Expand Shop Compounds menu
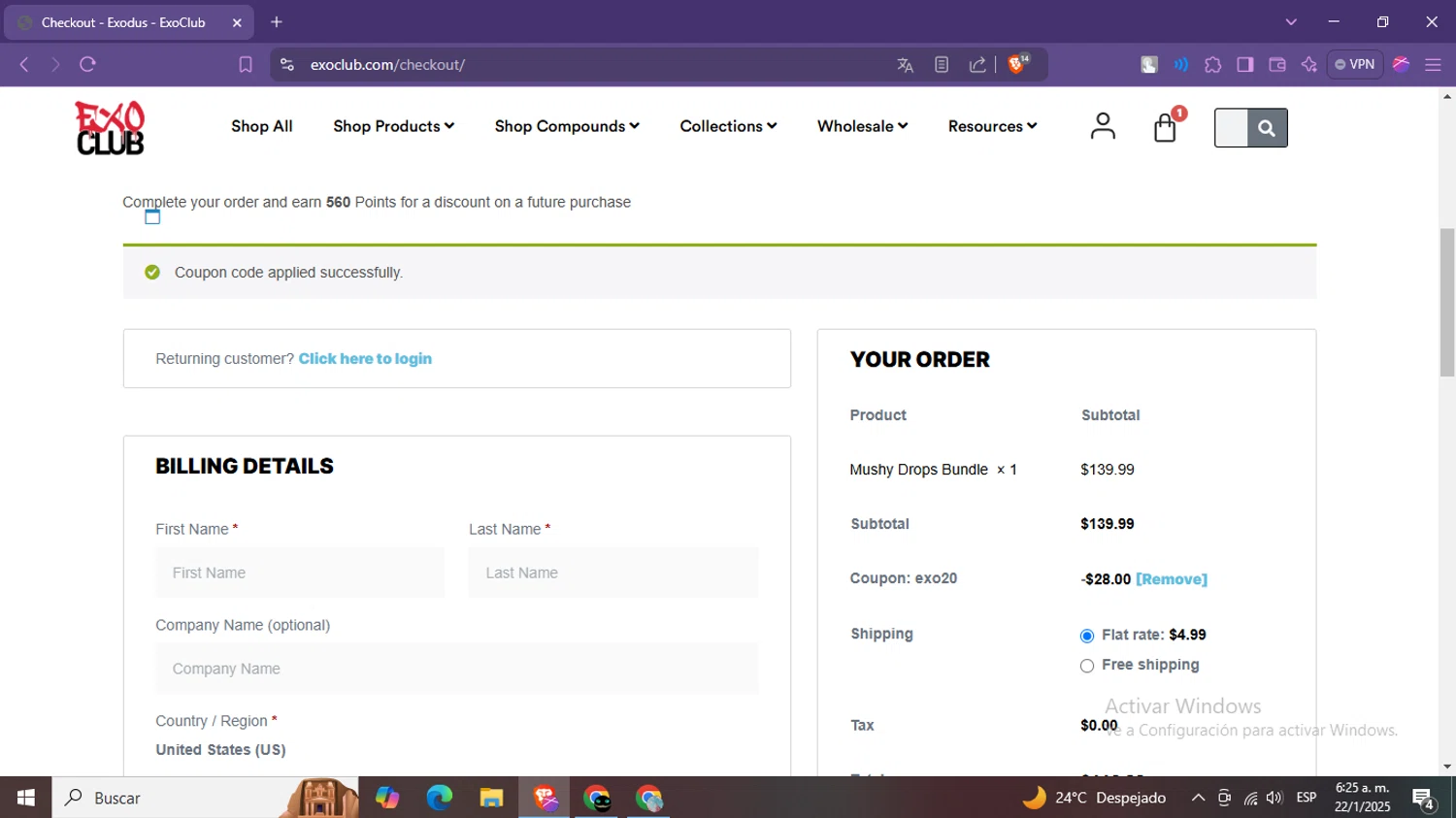 pyautogui.click(x=567, y=126)
